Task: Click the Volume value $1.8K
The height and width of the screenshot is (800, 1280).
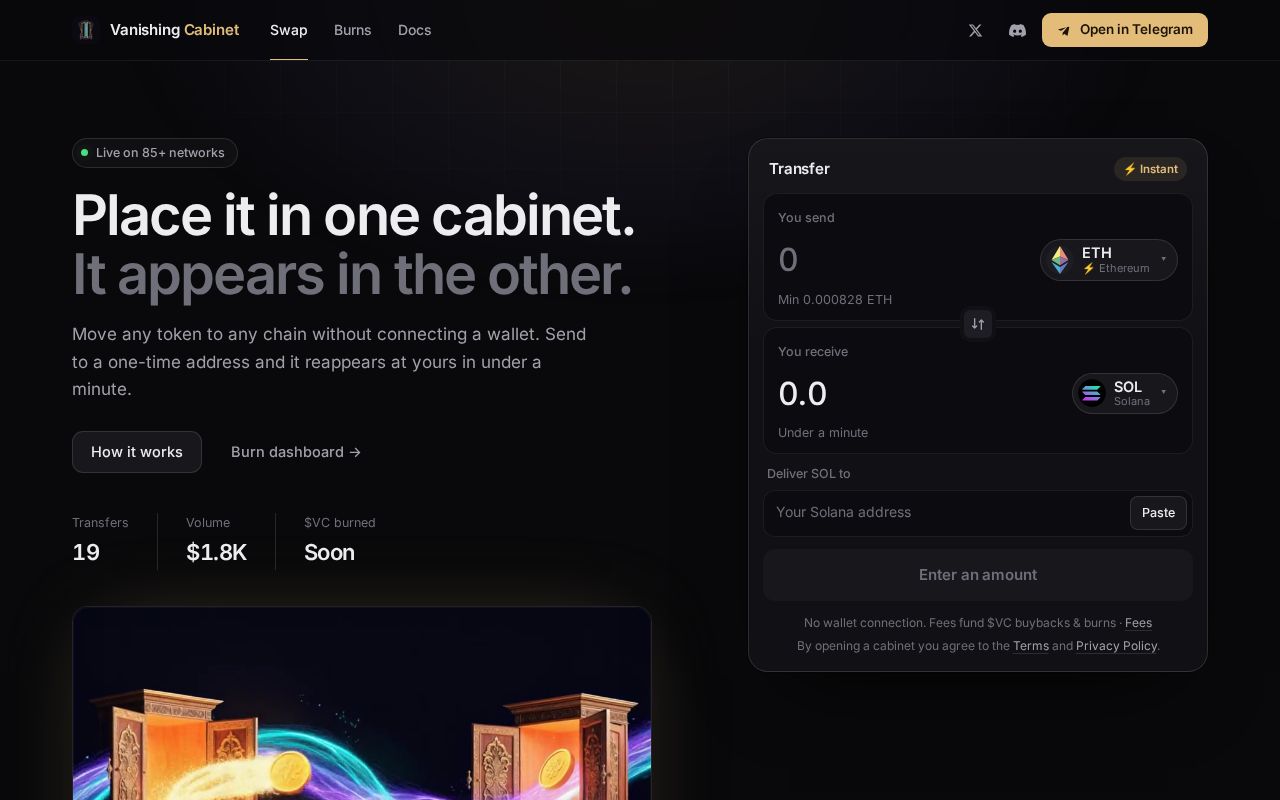Action: (216, 553)
